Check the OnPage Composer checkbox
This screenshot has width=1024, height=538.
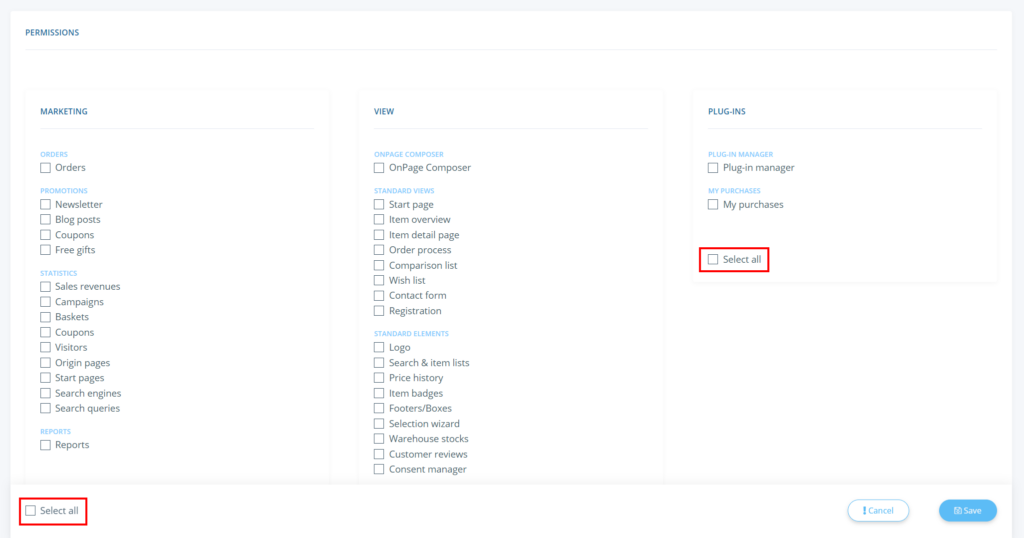pos(379,168)
